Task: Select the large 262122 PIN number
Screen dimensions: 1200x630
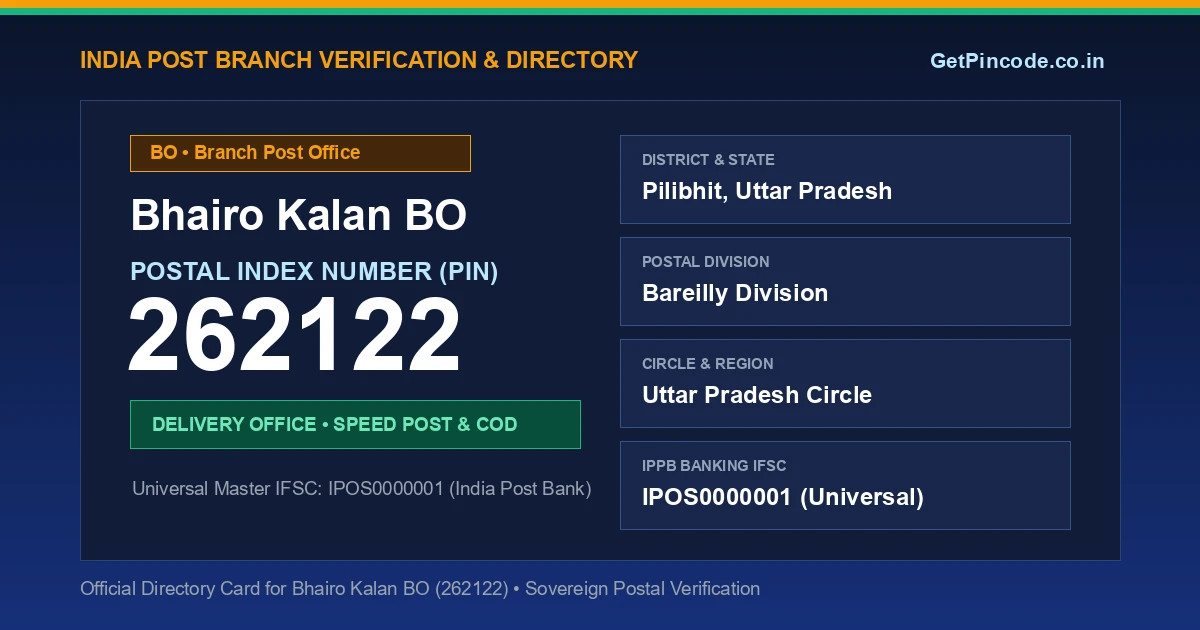Action: click(294, 336)
